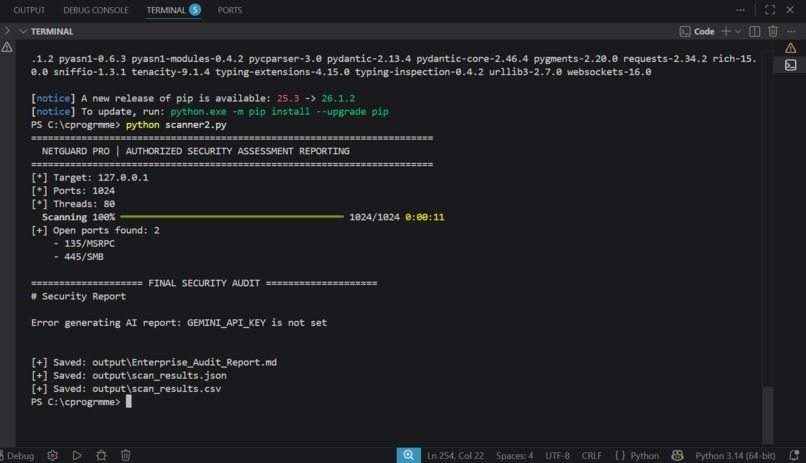Click the elapsed time '0:00:11'
The width and height of the screenshot is (806, 463).
point(425,217)
